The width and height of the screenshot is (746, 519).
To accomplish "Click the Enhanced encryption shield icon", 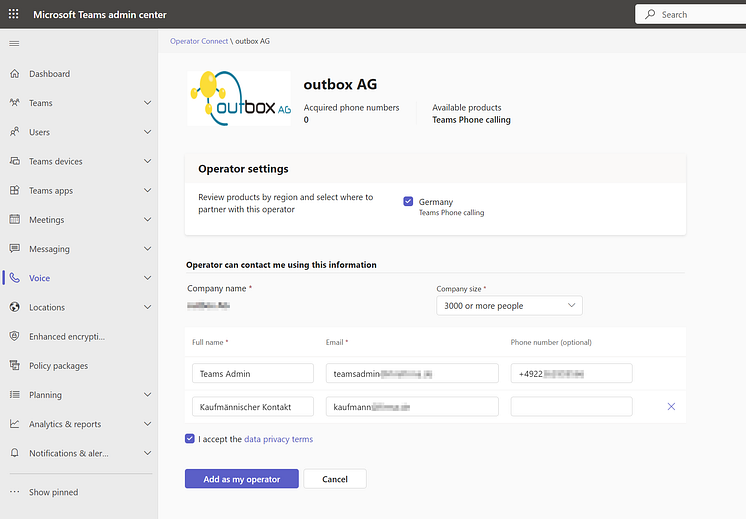I will pos(15,336).
